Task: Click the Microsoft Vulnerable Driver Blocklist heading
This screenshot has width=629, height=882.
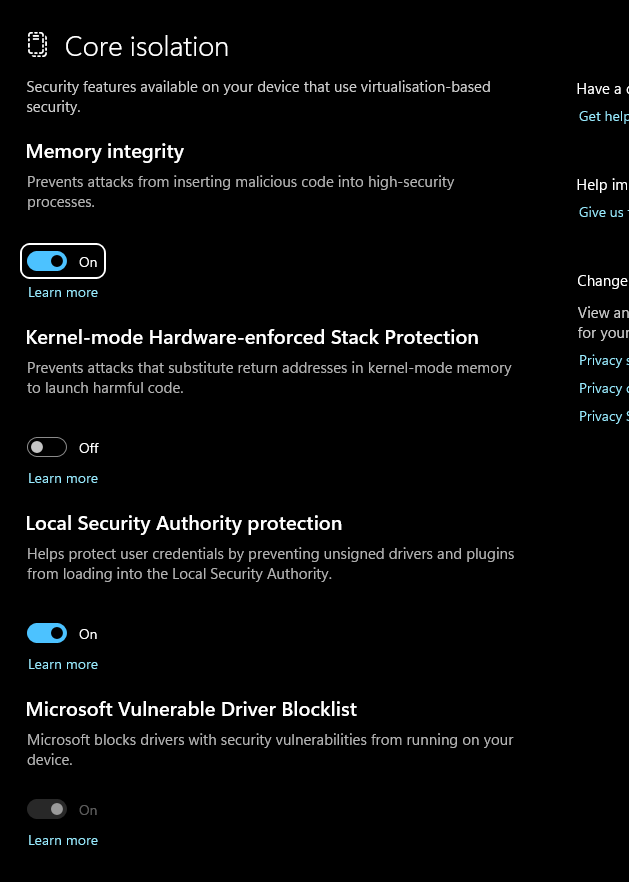Action: tap(191, 710)
